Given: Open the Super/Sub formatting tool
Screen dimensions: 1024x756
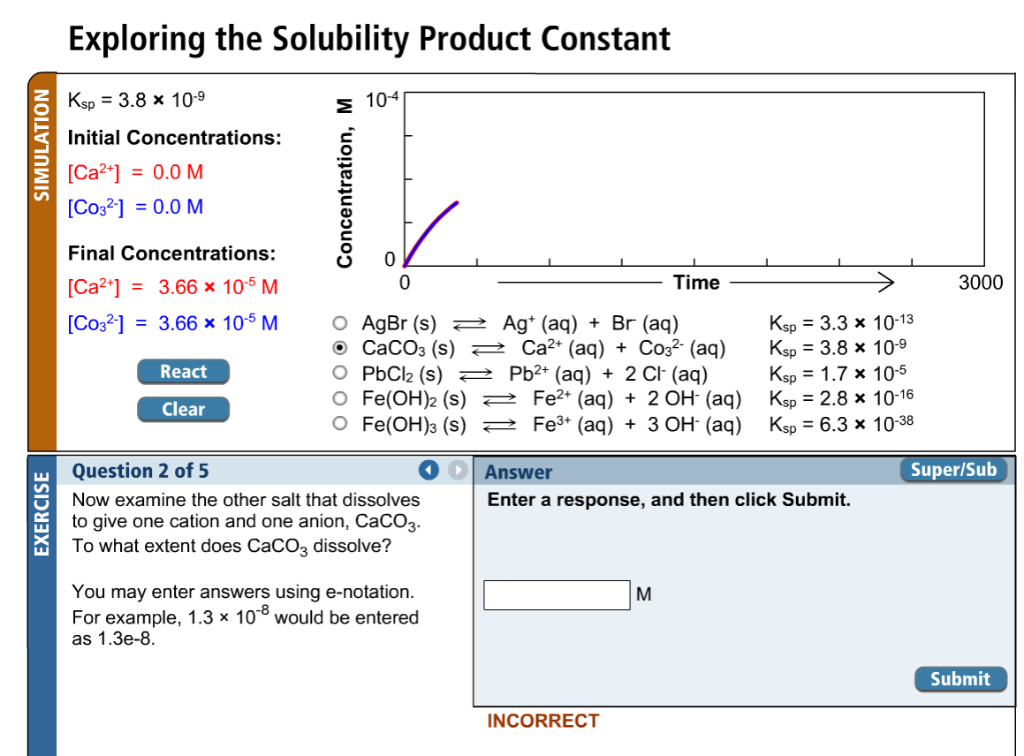Looking at the screenshot, I should 952,470.
